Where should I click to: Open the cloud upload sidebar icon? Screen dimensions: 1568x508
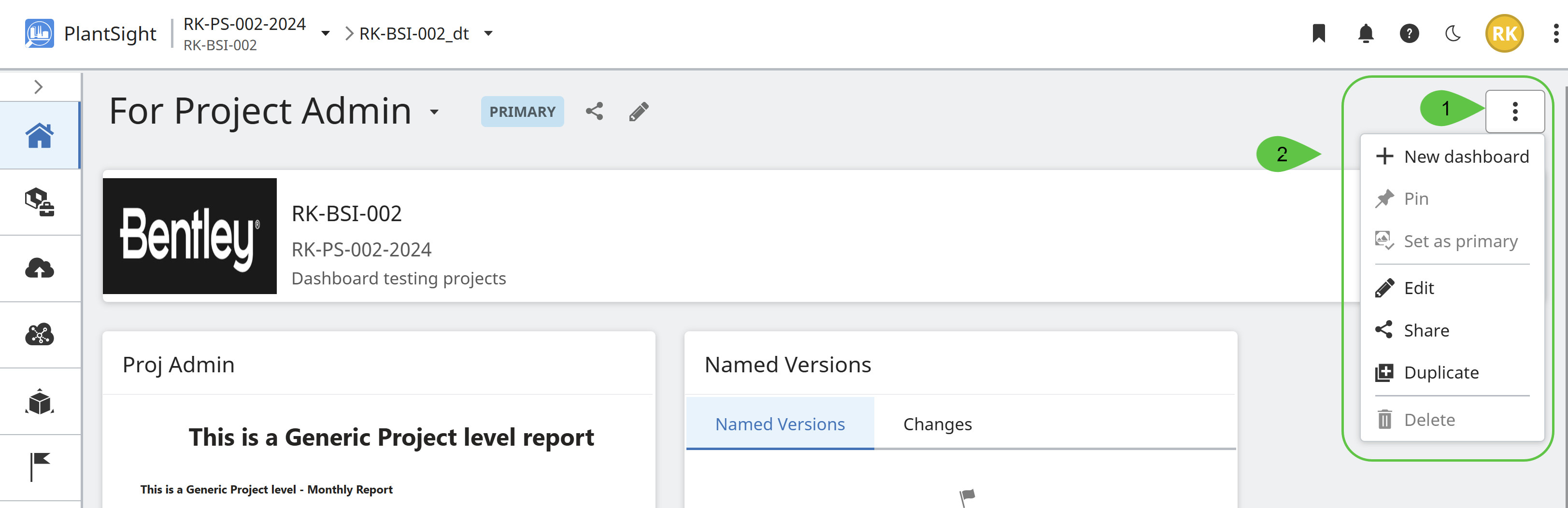coord(40,268)
